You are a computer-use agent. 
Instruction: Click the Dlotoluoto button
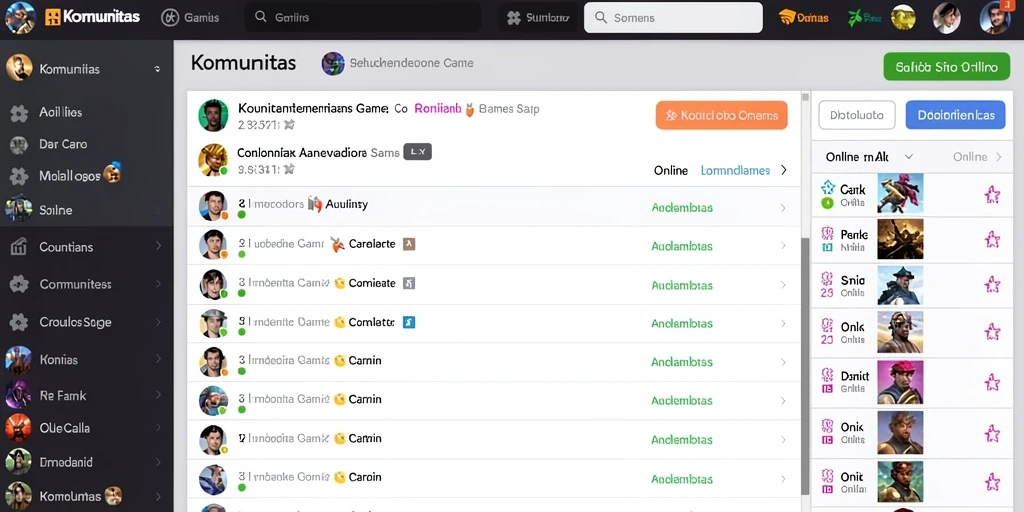coord(857,116)
